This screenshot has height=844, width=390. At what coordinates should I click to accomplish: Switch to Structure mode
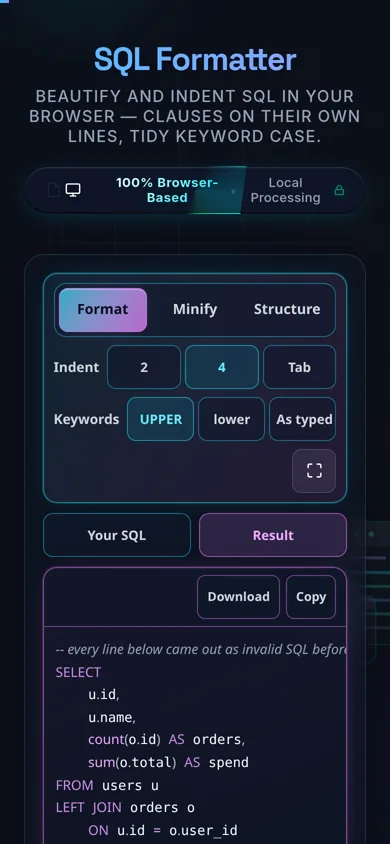tap(287, 310)
